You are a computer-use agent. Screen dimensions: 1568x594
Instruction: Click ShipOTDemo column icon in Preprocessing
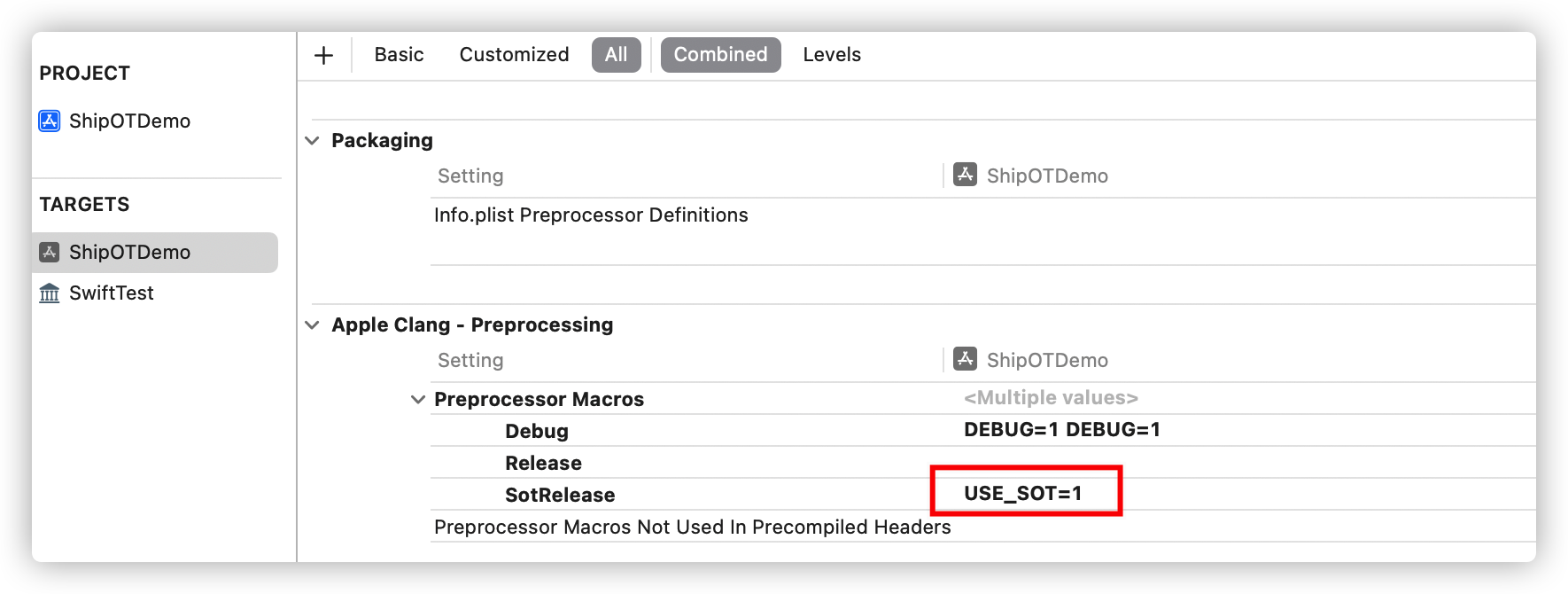pos(965,359)
